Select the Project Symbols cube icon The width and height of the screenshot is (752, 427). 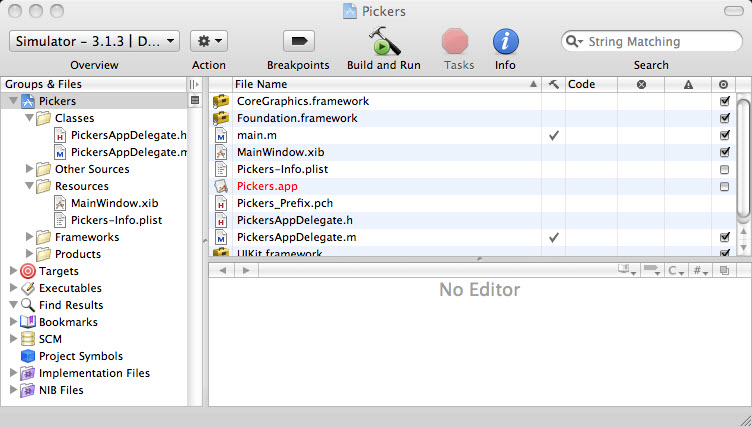click(x=28, y=356)
